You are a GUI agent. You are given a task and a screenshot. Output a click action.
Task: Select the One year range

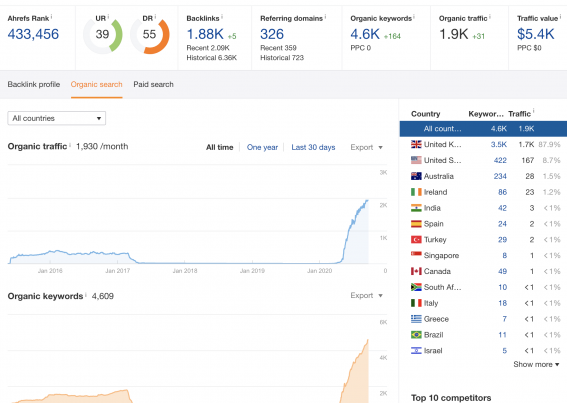click(262, 147)
